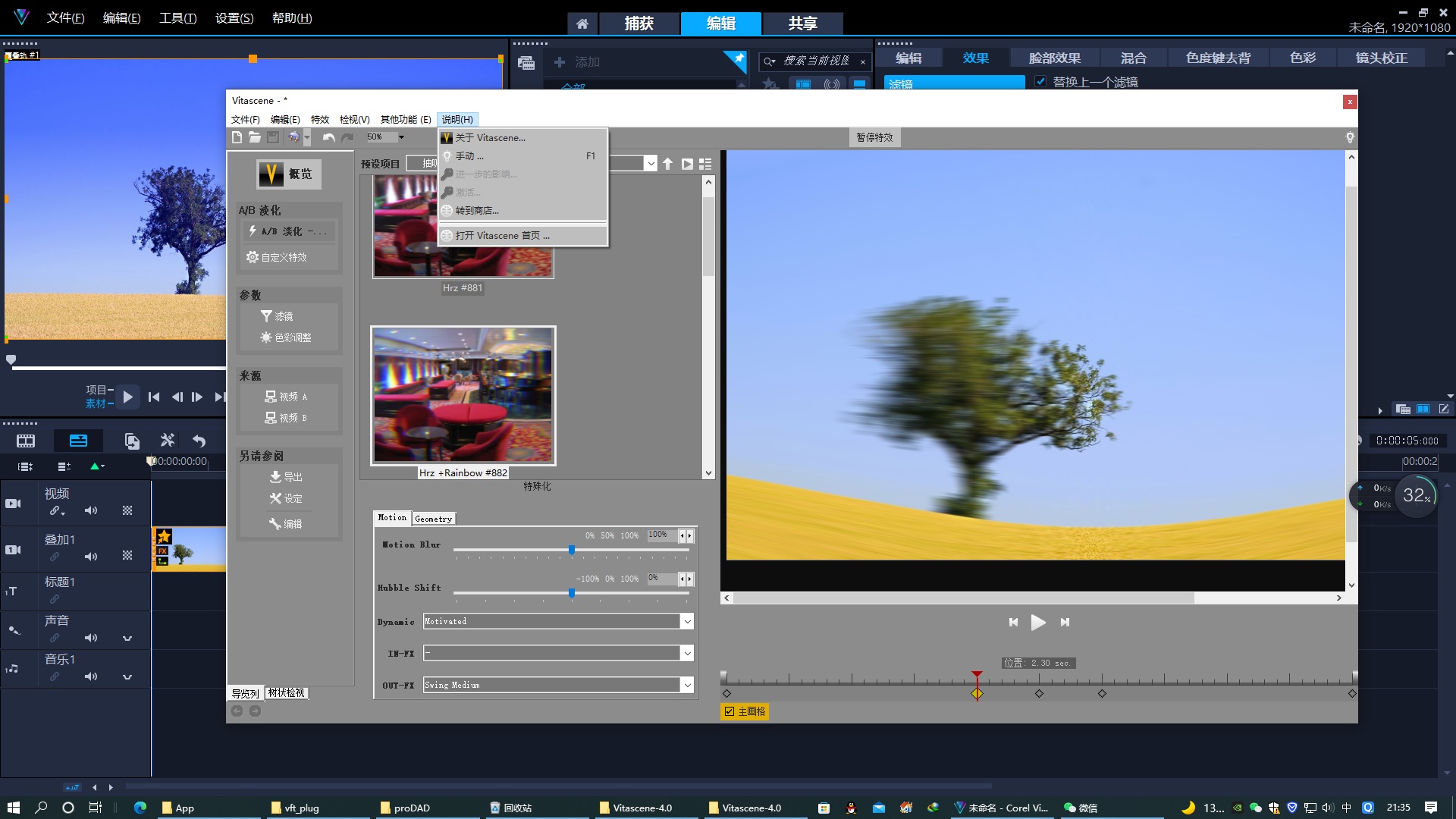This screenshot has width=1456, height=819.
Task: Toggle the 主画格 keyframe checkbox
Action: [x=730, y=711]
